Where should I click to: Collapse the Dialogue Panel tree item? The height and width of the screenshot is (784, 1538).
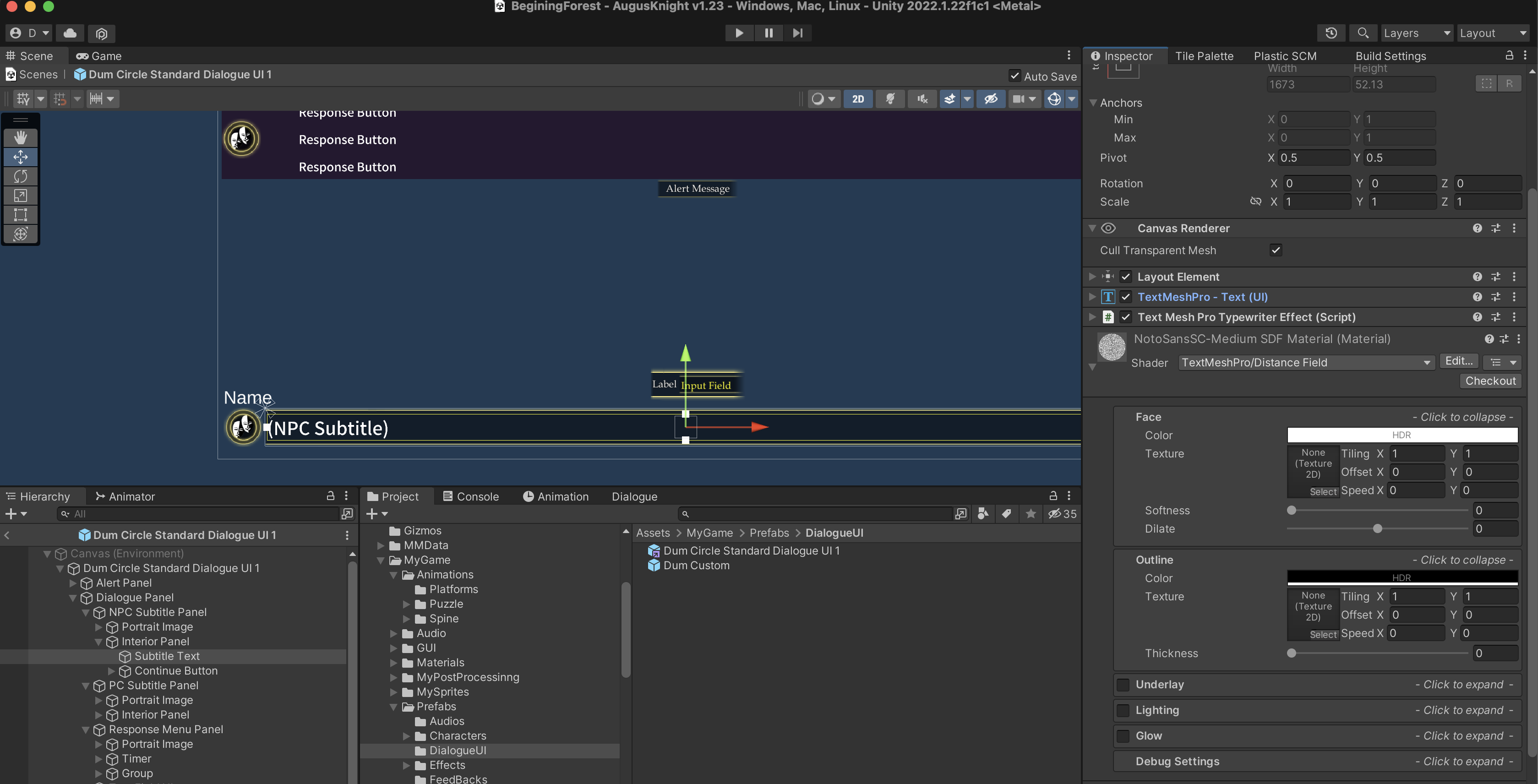[73, 598]
